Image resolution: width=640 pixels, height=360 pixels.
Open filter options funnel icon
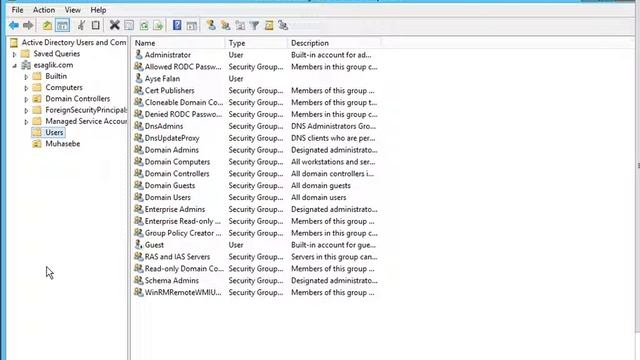pos(254,26)
